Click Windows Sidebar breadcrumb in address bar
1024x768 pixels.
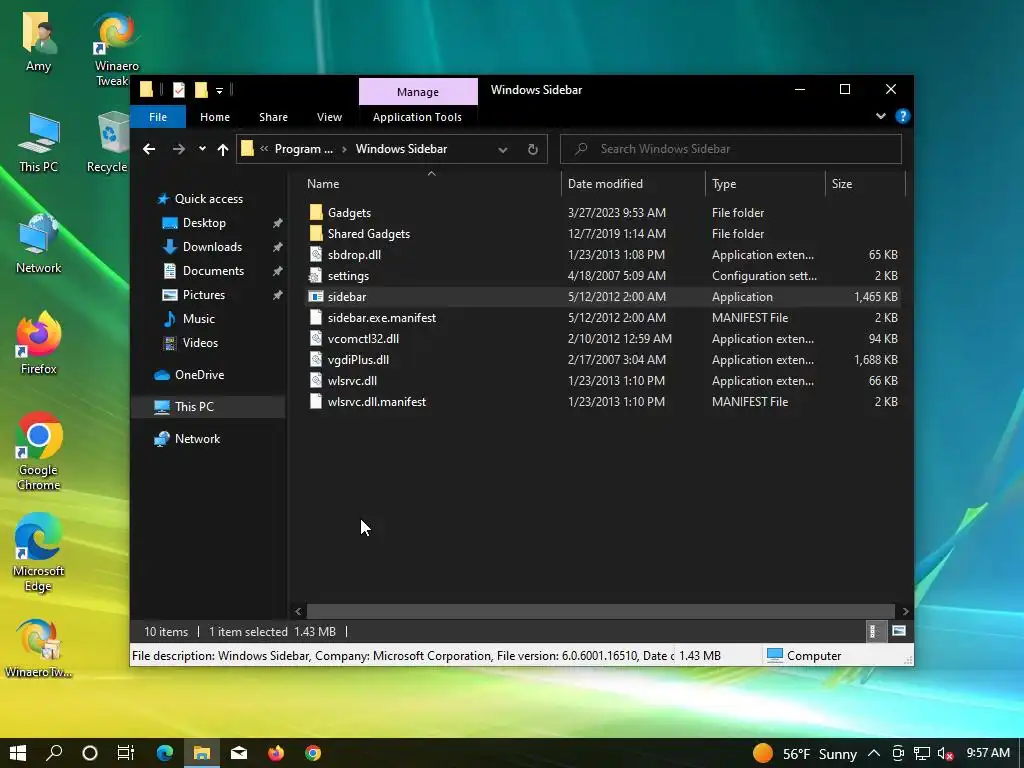[401, 149]
